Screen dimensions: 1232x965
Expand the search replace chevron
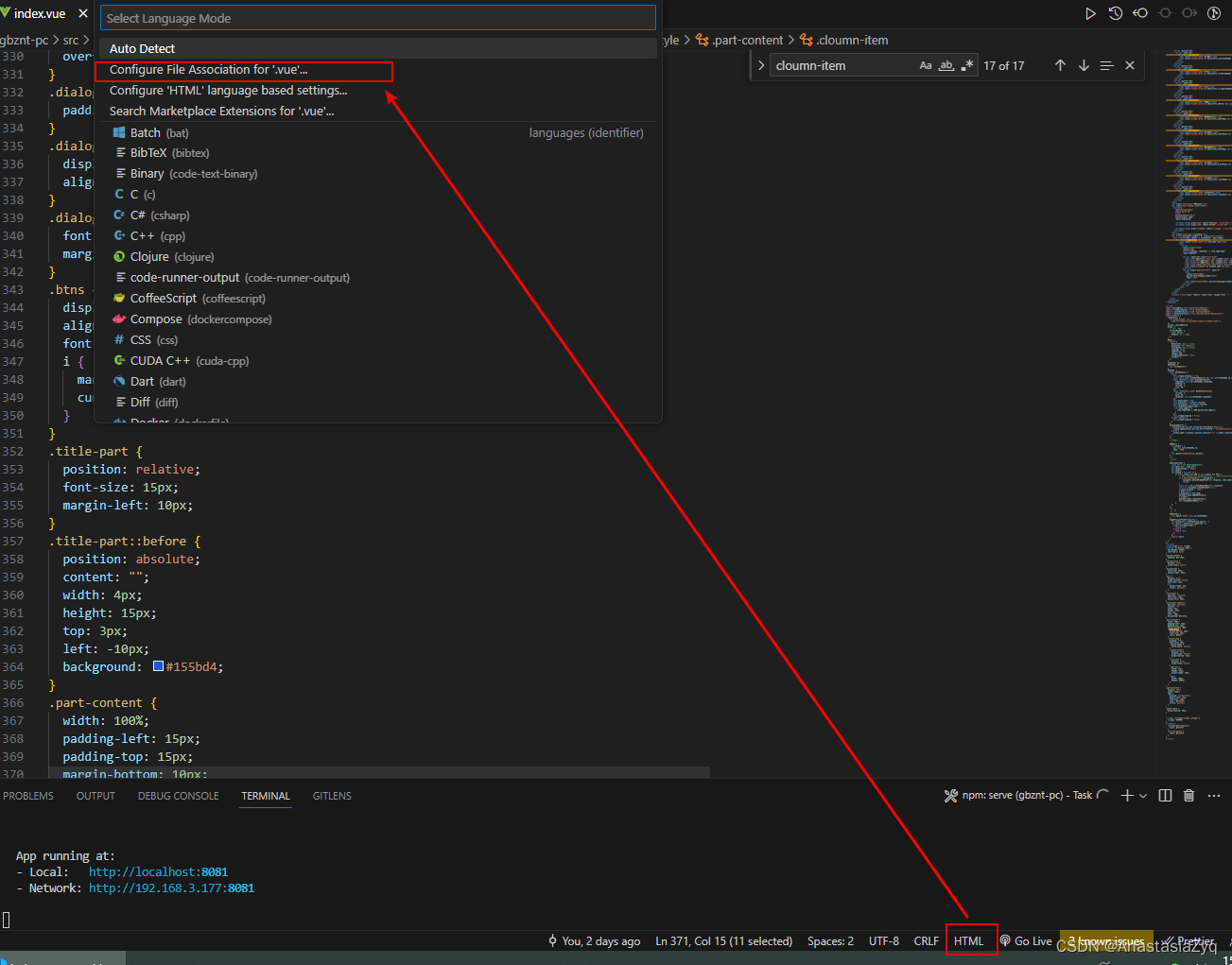point(761,65)
